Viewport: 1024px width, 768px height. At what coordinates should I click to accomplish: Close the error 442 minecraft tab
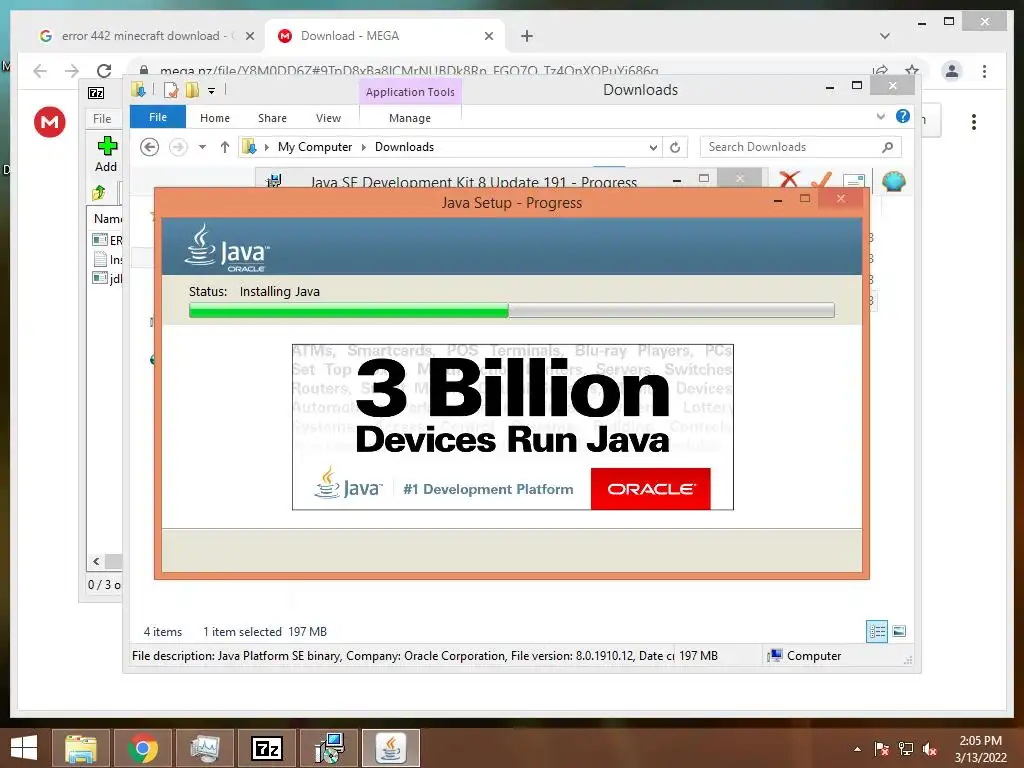[x=249, y=36]
